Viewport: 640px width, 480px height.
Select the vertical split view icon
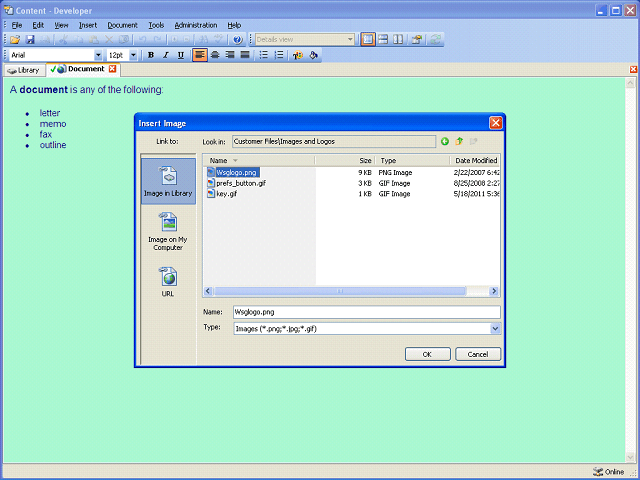(398, 40)
